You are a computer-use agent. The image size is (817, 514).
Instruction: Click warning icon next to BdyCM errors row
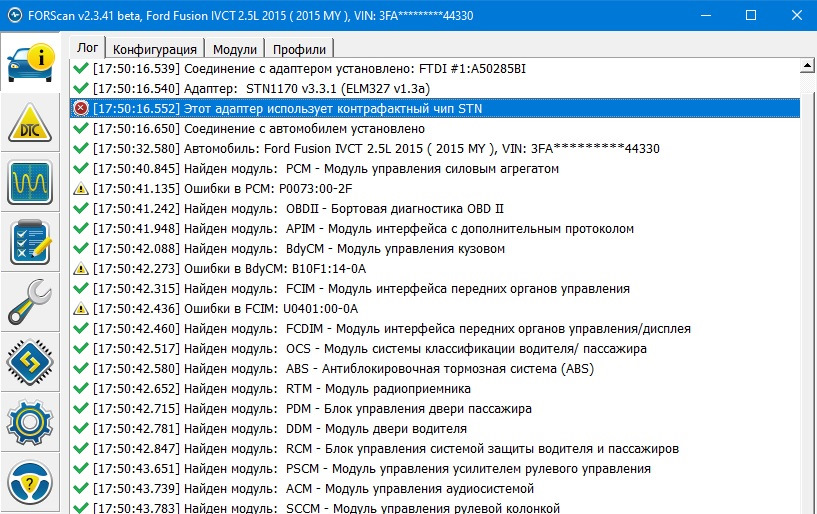click(81, 268)
